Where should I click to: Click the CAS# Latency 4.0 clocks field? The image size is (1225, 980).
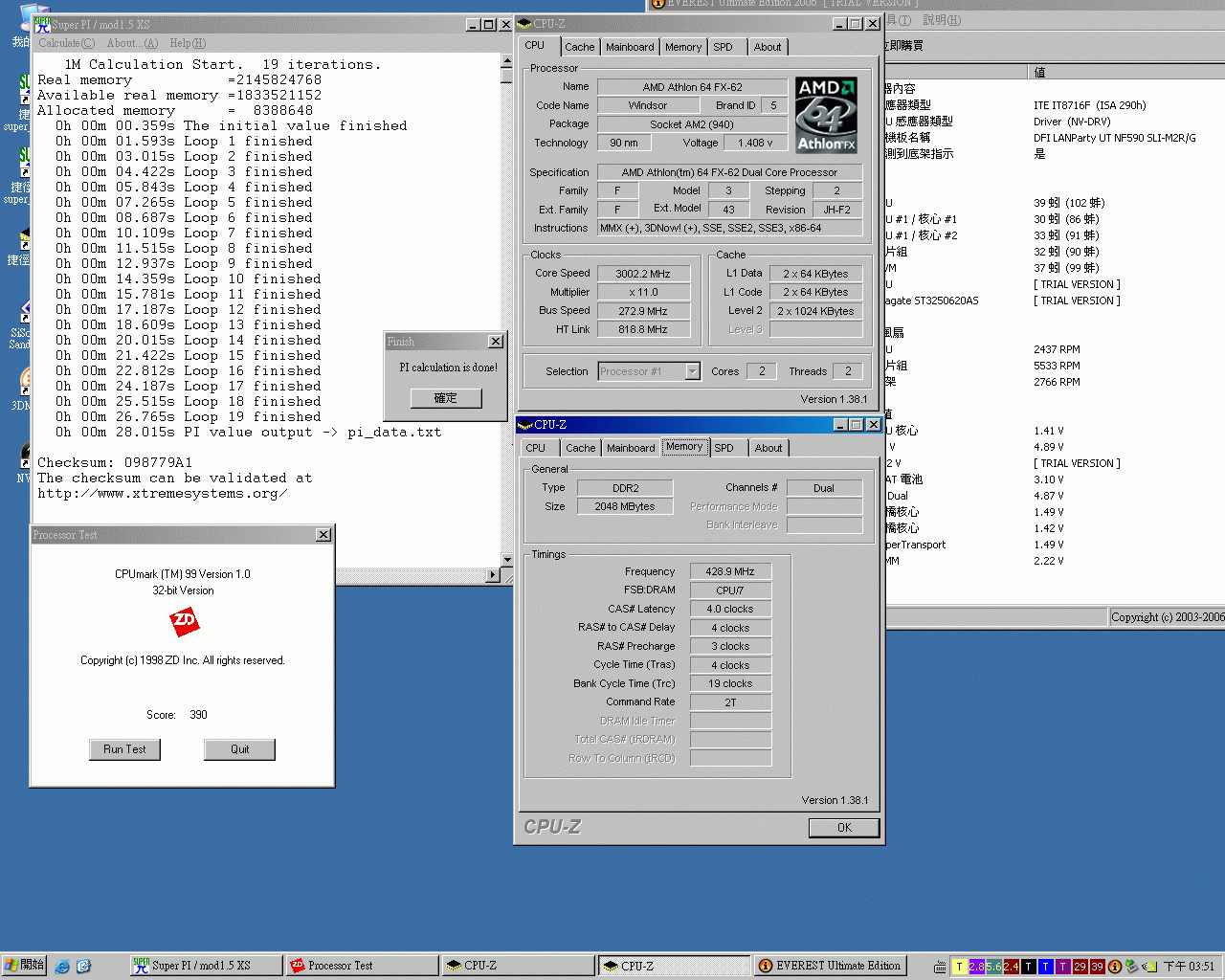coord(730,609)
